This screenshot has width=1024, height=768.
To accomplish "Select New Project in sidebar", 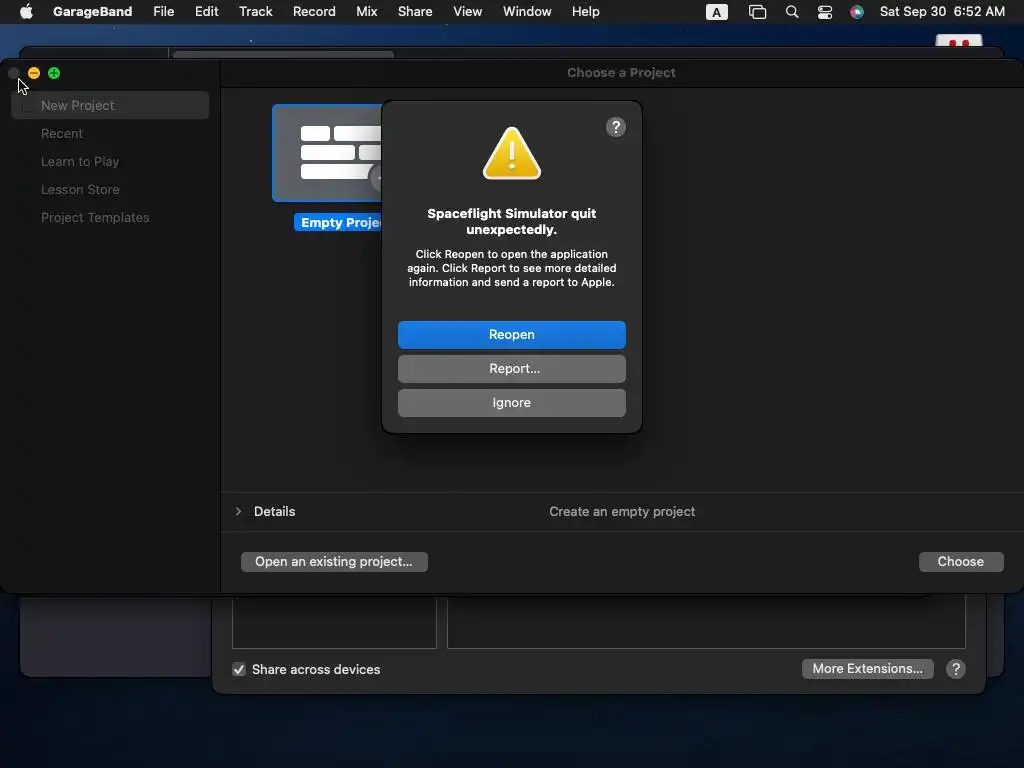I will (x=110, y=105).
